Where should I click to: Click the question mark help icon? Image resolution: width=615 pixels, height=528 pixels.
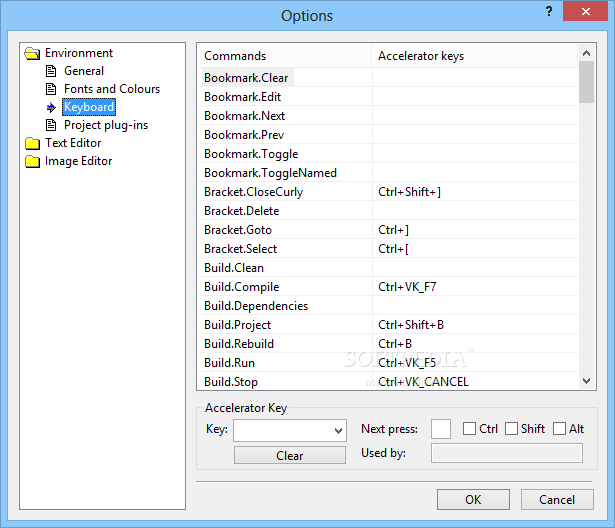pos(549,11)
